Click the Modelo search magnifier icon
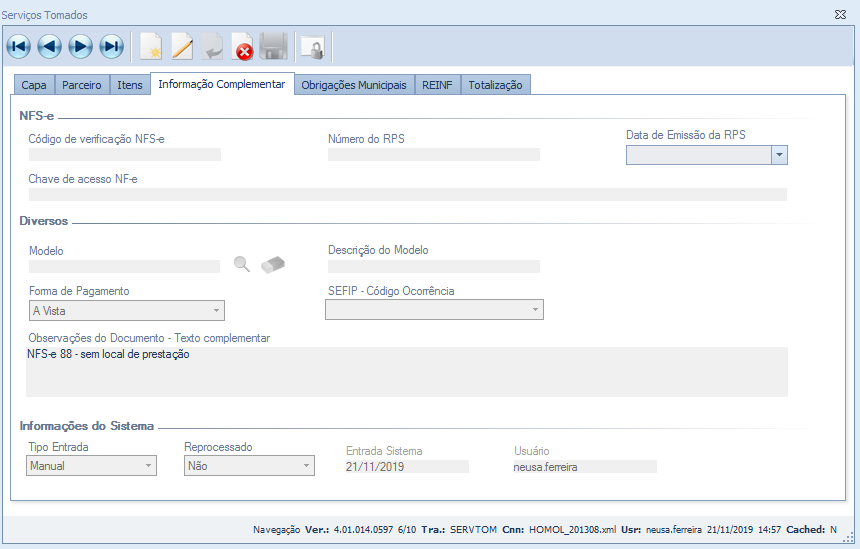 click(x=242, y=264)
